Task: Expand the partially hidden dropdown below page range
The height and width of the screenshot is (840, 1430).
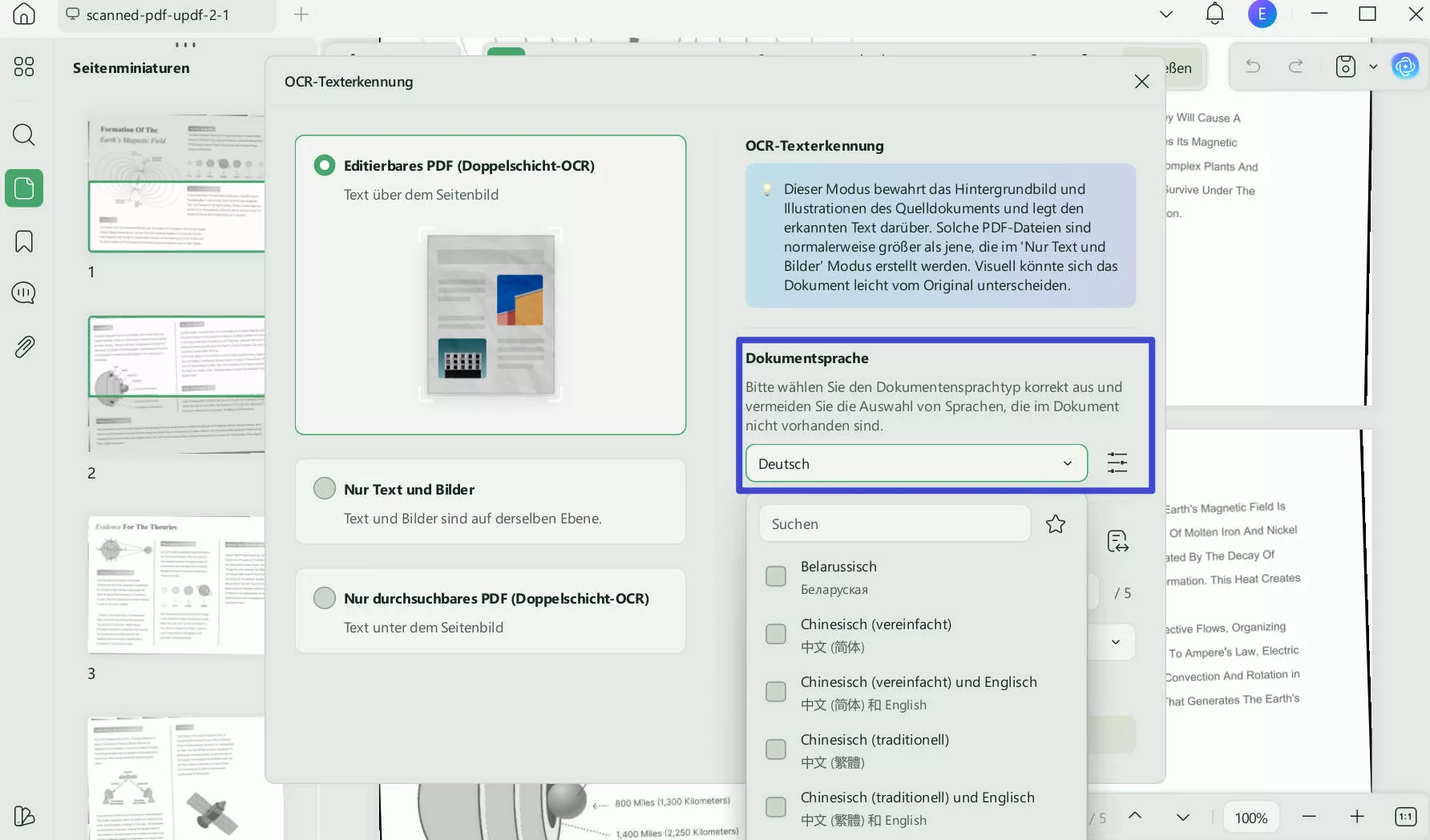Action: pyautogui.click(x=1115, y=642)
